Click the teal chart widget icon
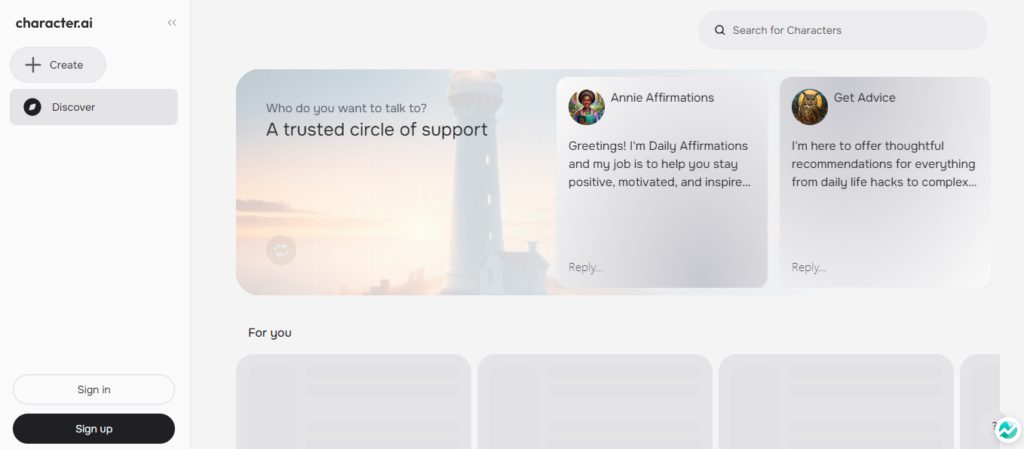 [x=1008, y=430]
